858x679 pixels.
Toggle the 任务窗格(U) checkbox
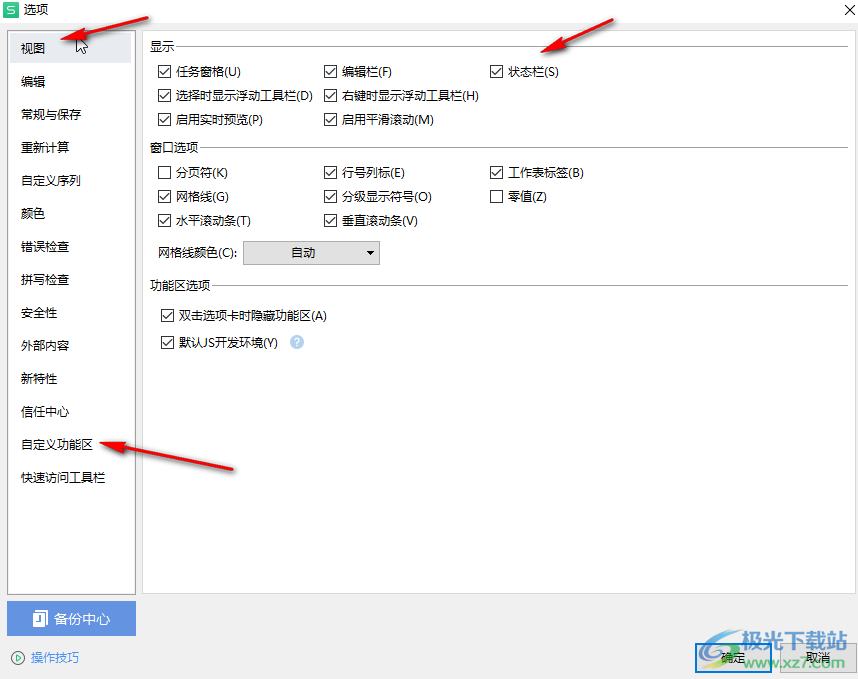point(164,72)
